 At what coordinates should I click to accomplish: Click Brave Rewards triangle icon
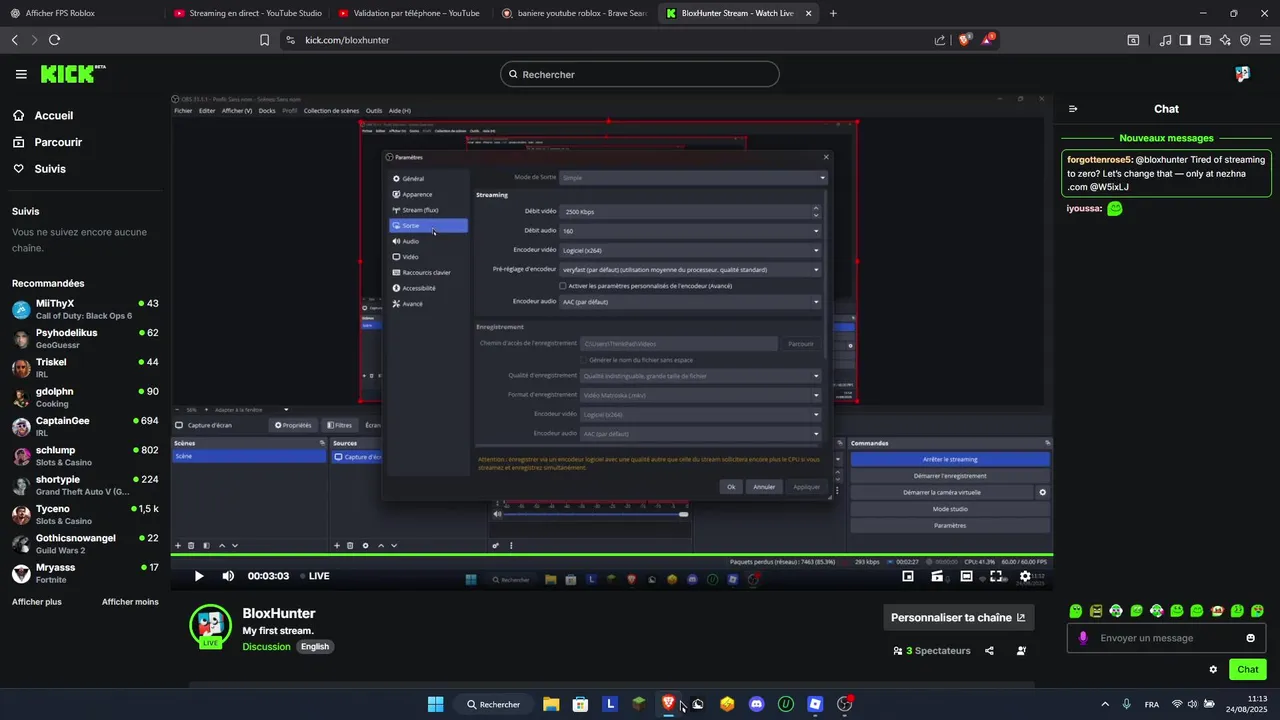click(x=988, y=40)
